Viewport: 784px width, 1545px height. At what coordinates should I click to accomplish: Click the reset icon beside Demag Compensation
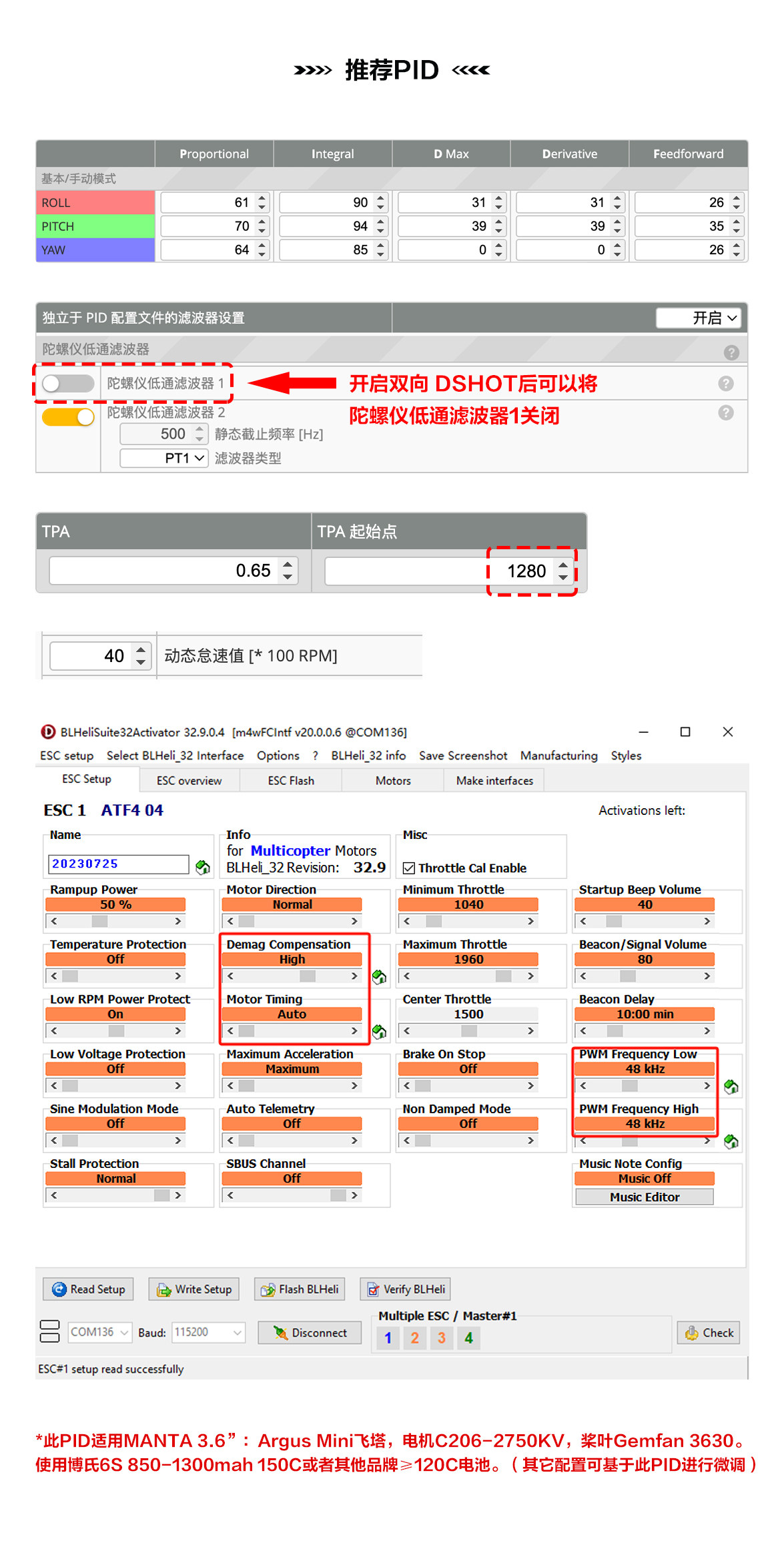[379, 977]
